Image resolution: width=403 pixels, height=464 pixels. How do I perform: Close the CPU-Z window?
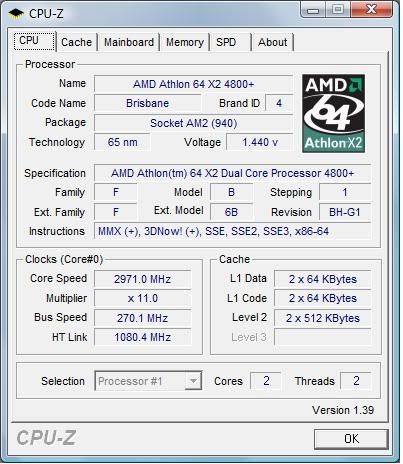371,10
